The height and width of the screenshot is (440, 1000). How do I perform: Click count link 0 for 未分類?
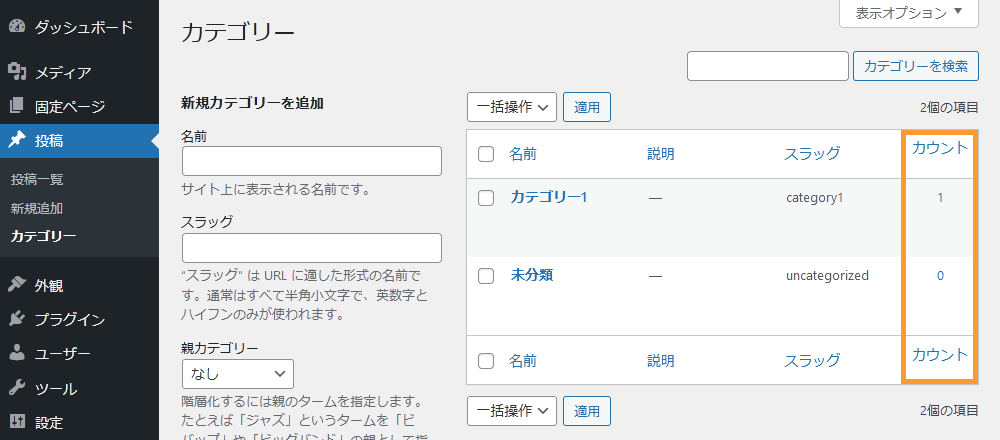coord(940,275)
